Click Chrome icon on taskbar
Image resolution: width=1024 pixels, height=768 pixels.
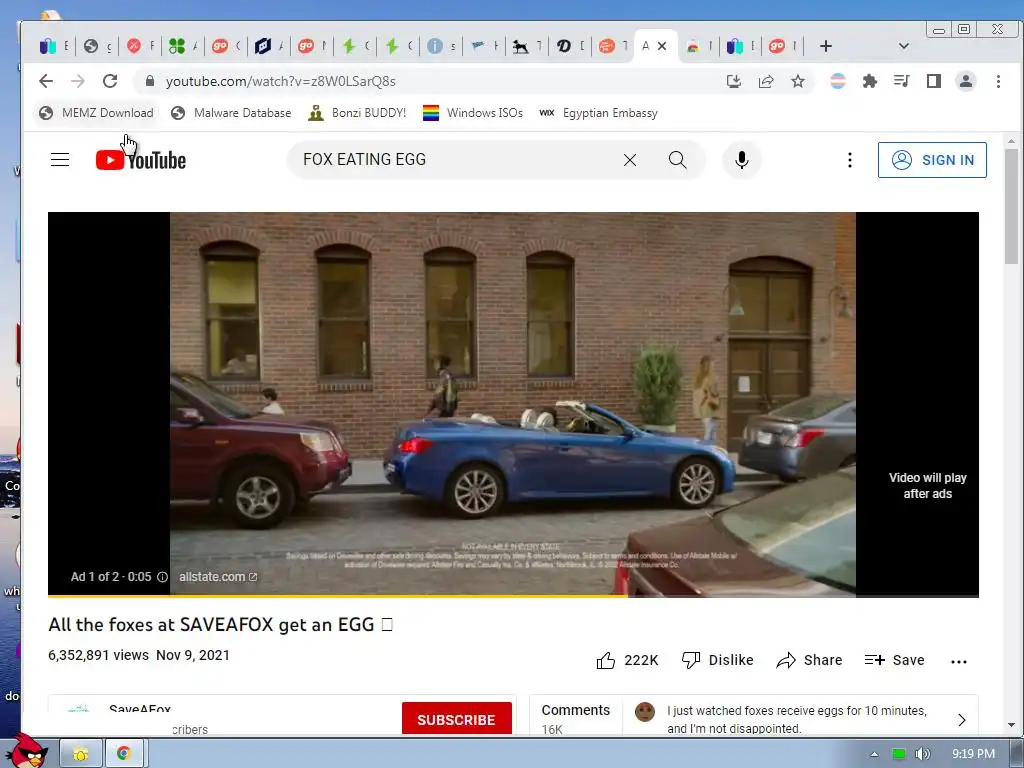coord(123,754)
